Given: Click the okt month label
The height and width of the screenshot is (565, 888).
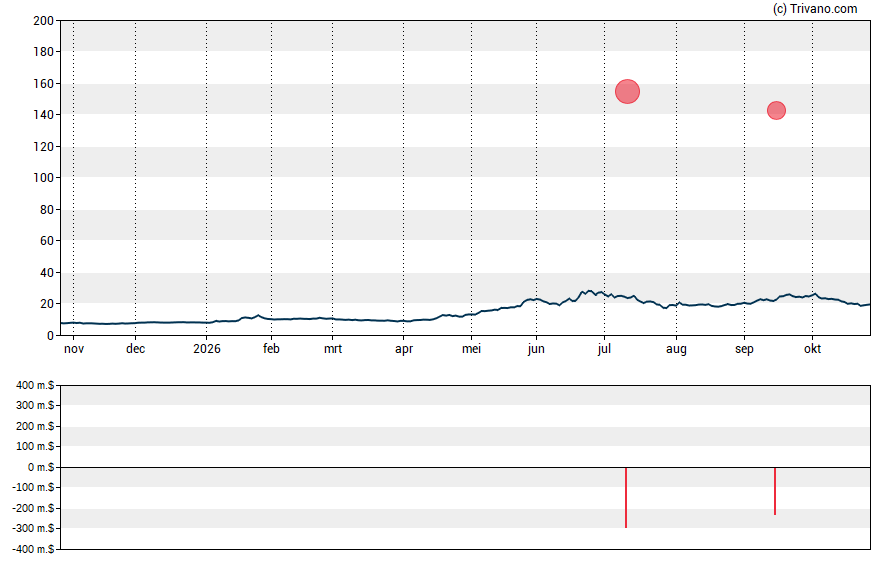Looking at the screenshot, I should click(812, 349).
